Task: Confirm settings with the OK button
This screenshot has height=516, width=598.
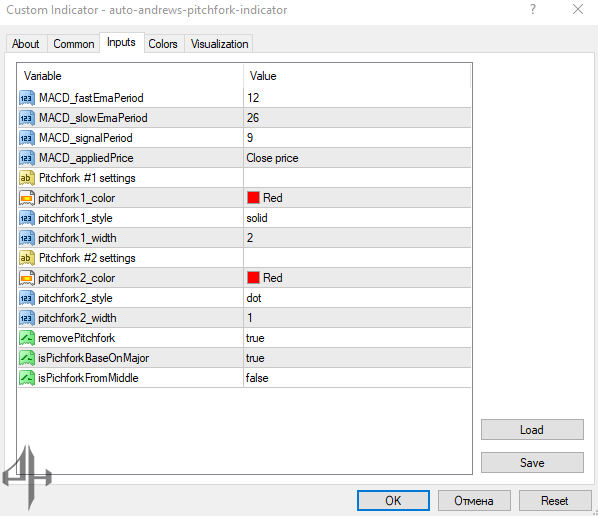Action: 393,500
